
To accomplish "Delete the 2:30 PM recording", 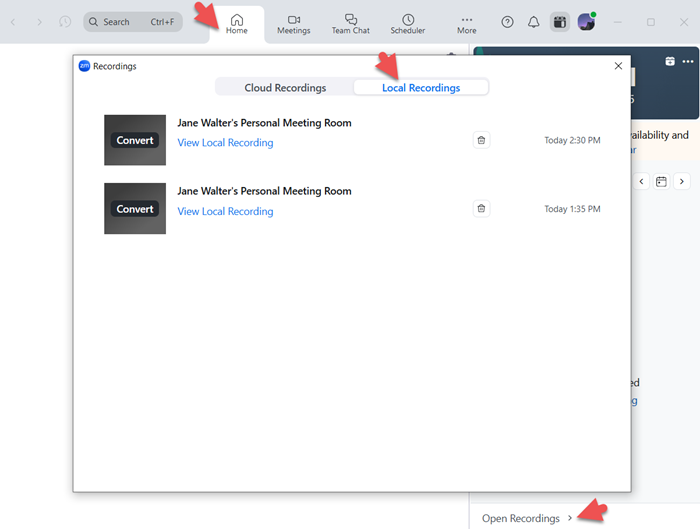I will point(481,140).
